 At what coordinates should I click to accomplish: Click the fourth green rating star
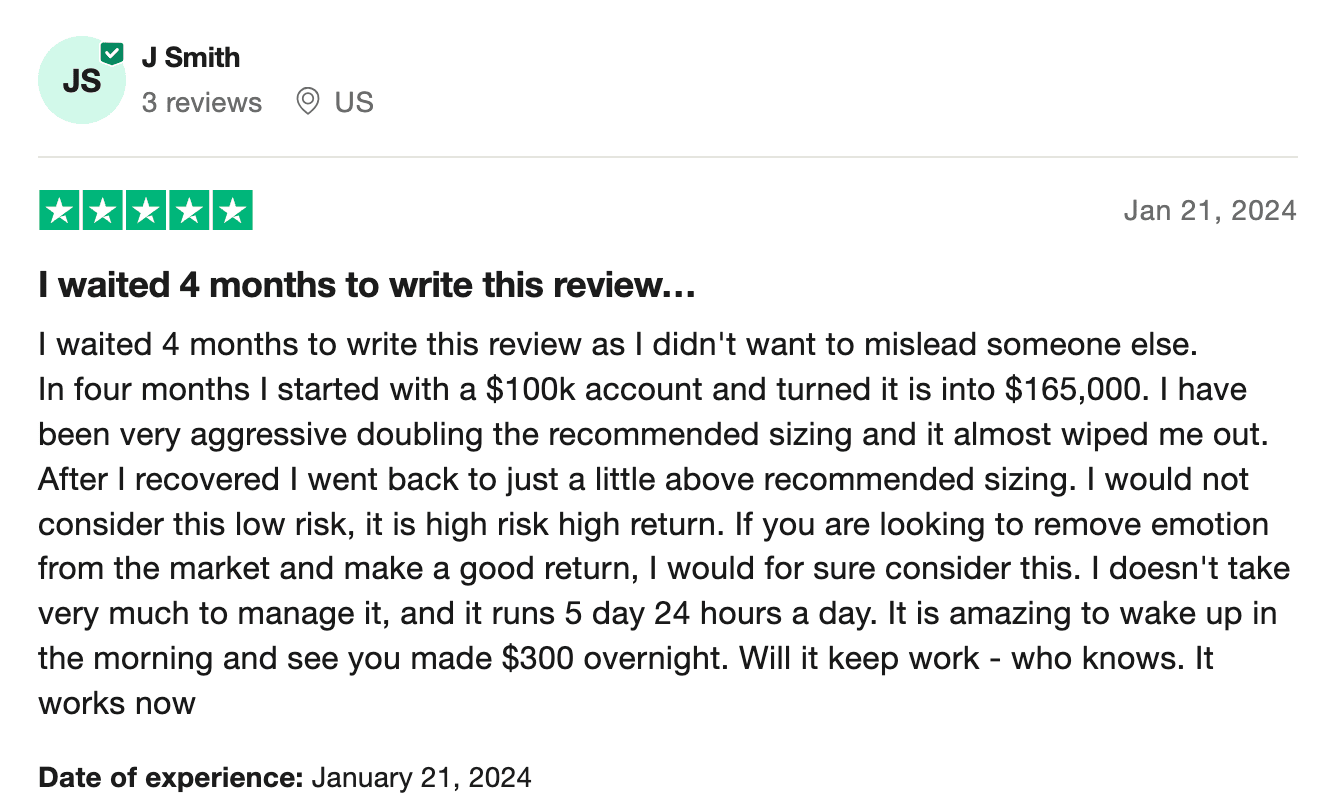(189, 210)
